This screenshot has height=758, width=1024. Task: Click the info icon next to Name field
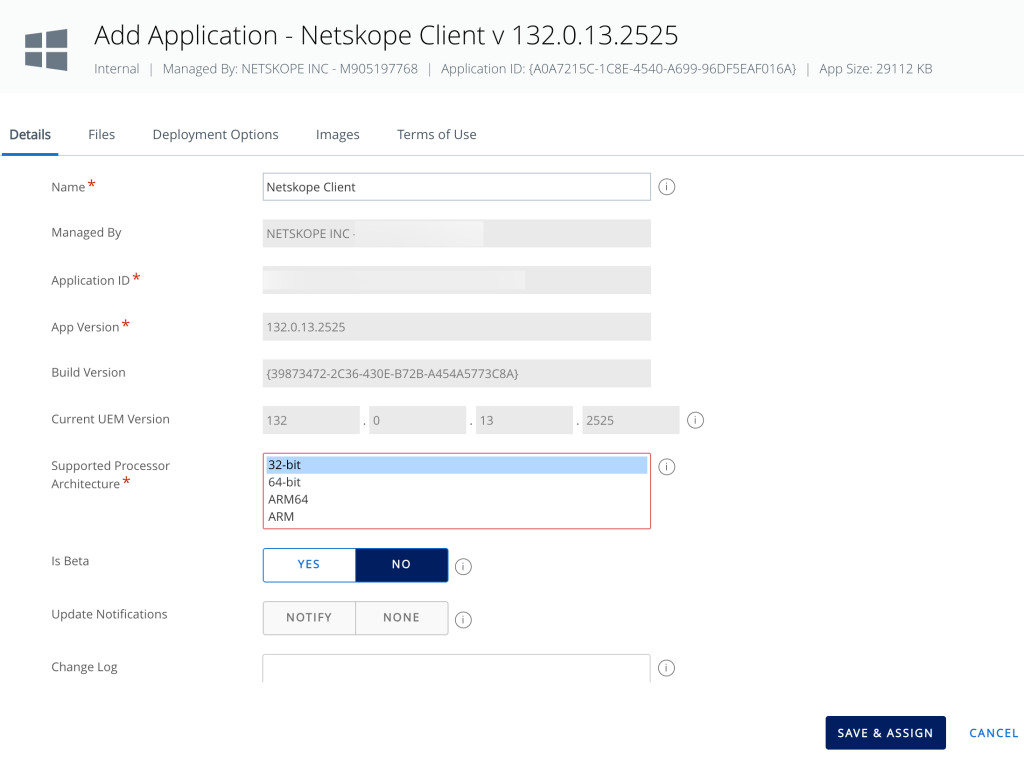[x=666, y=187]
